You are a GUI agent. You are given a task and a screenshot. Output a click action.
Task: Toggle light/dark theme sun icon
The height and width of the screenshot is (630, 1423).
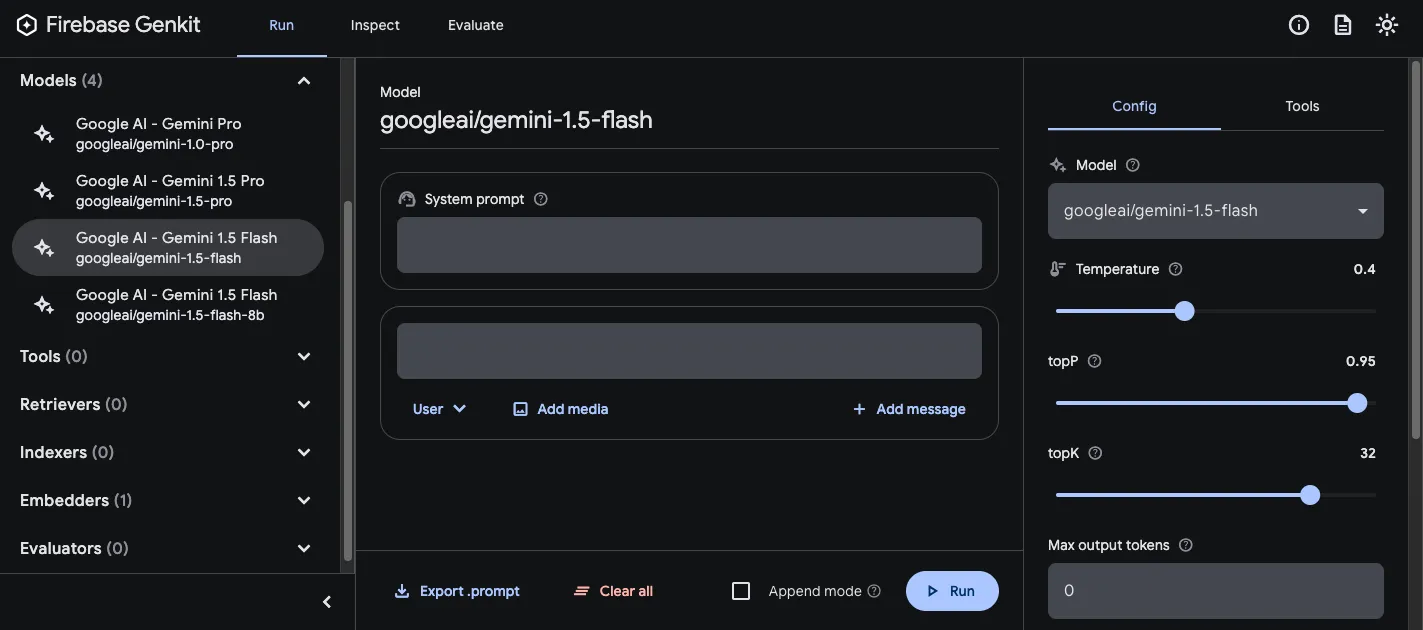pyautogui.click(x=1387, y=25)
